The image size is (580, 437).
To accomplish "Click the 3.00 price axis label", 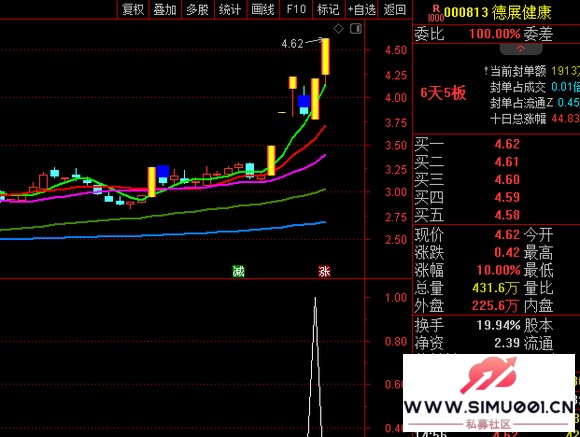I will click(x=396, y=192).
